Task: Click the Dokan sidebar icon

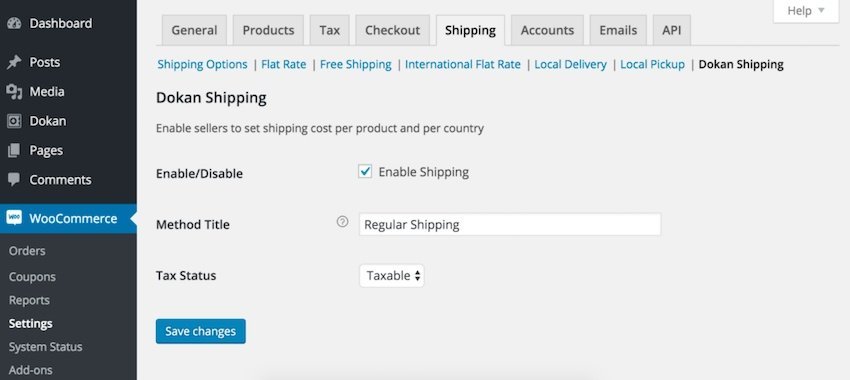Action: tap(14, 121)
